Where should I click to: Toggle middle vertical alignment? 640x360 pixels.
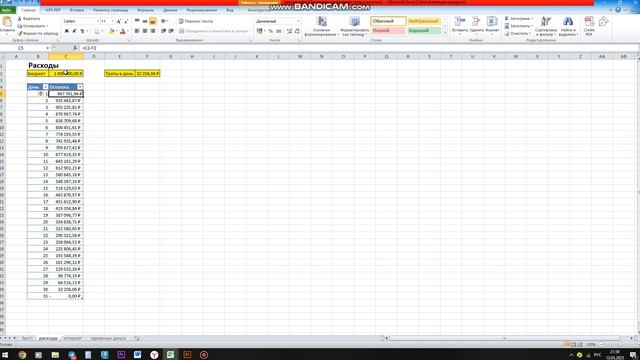145,21
